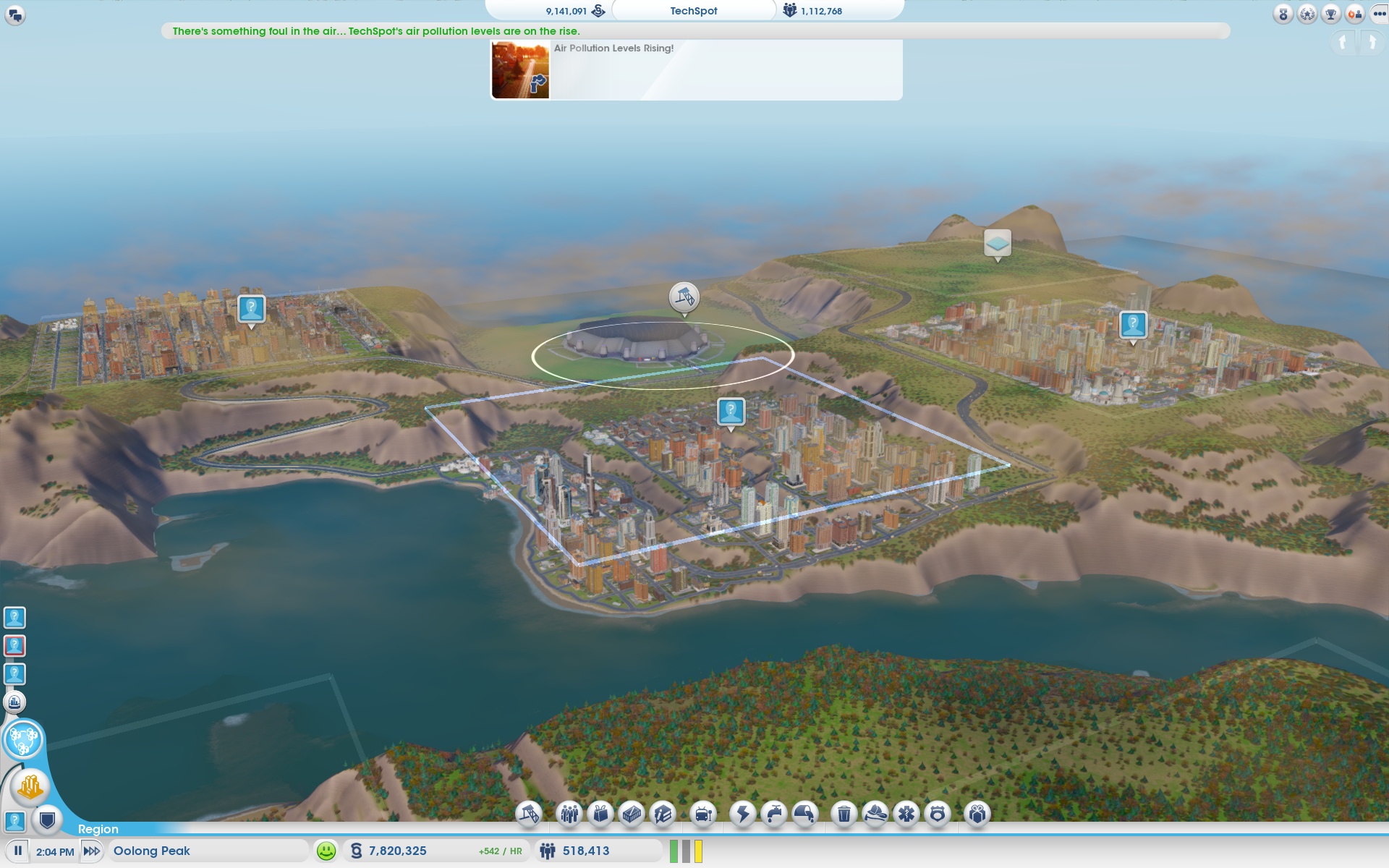Switch to orange city view button
Image resolution: width=1389 pixels, height=868 pixels.
pyautogui.click(x=30, y=786)
